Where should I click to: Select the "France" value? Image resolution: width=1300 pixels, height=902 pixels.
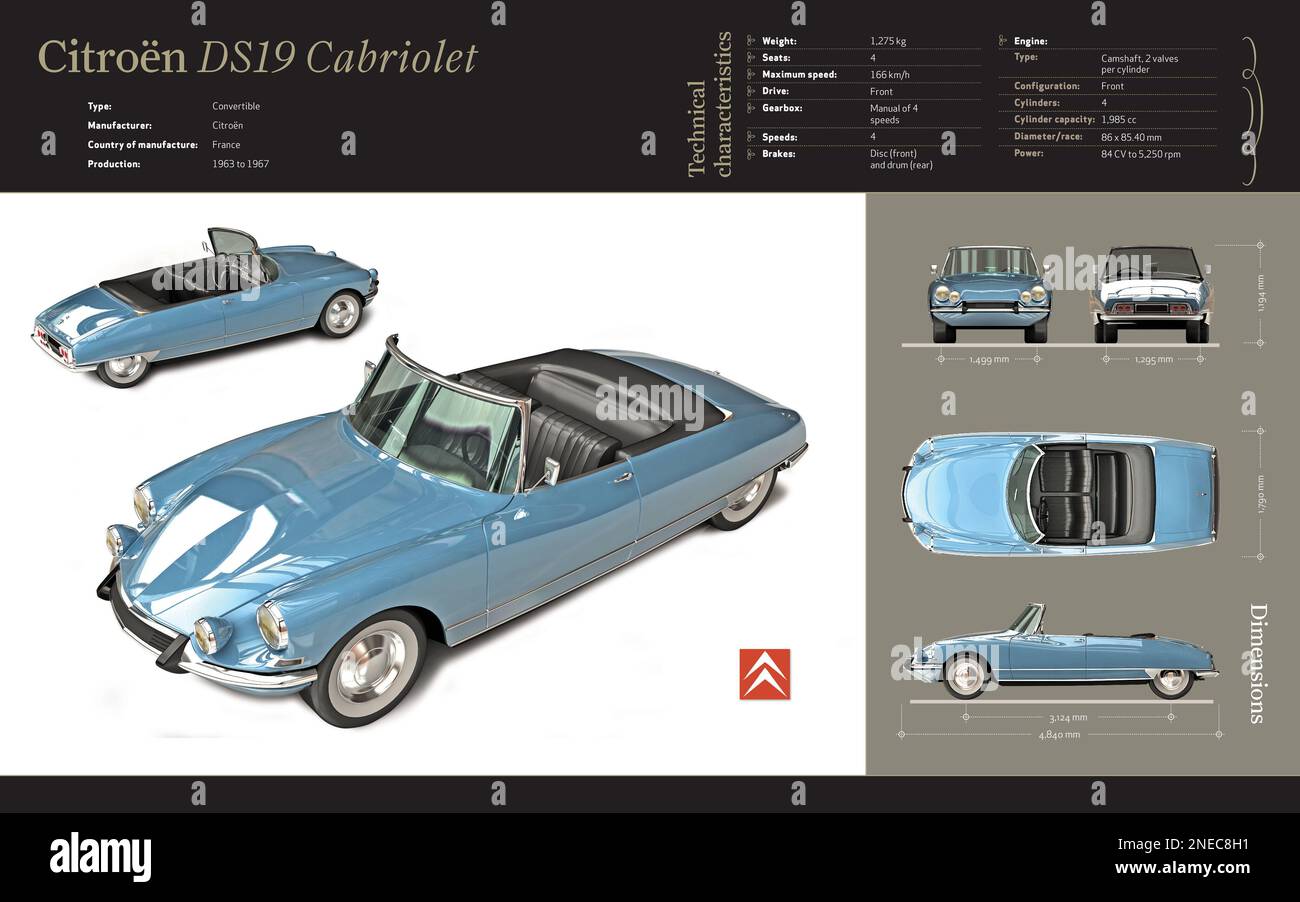point(227,144)
